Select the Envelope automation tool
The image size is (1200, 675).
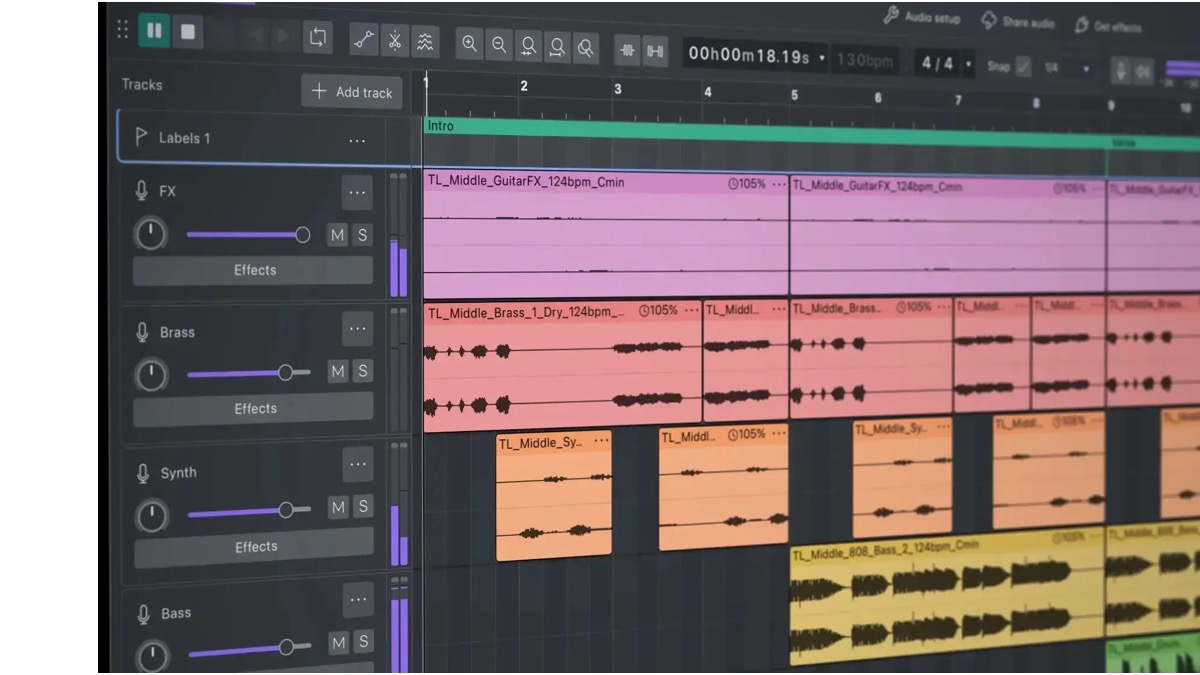[364, 40]
